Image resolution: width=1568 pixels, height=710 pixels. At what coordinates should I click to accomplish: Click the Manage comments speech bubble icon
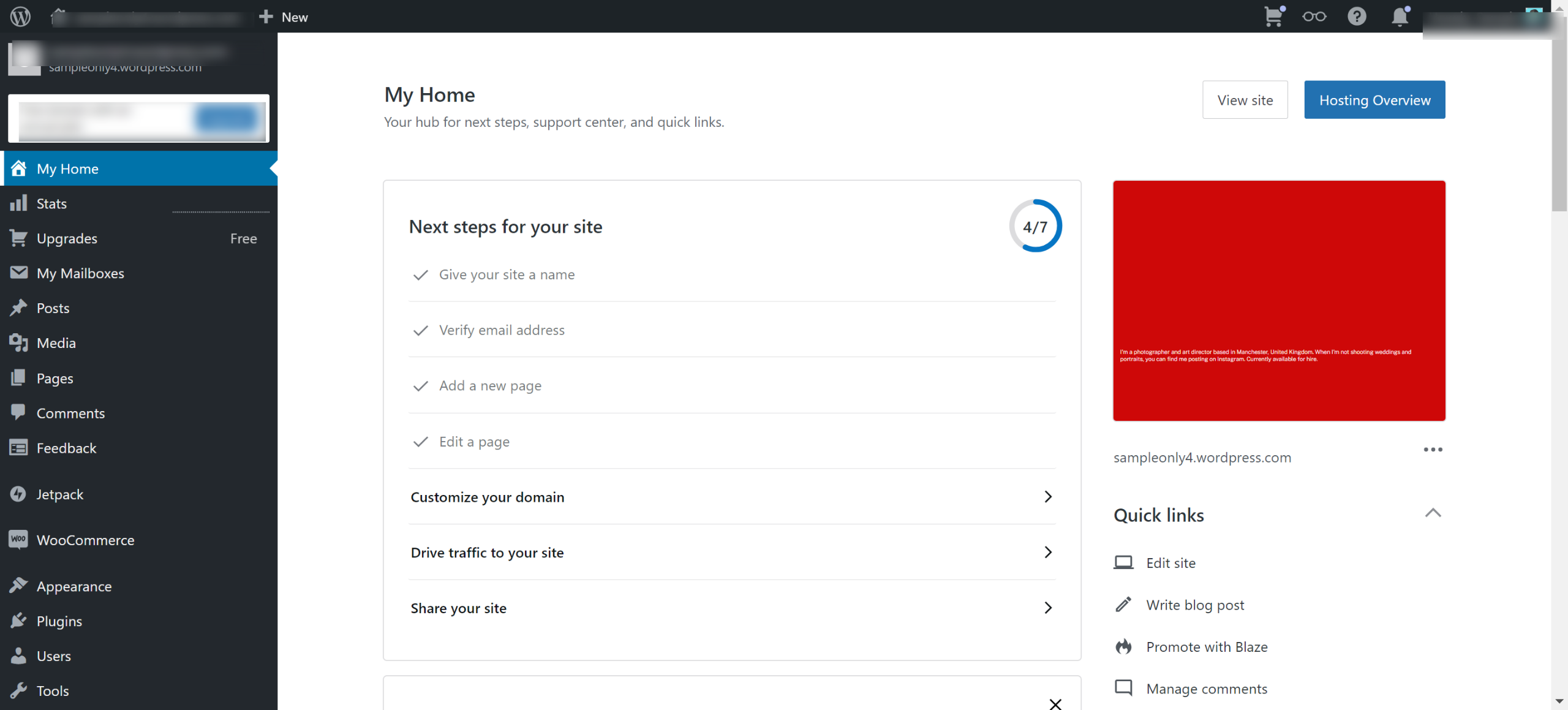(1123, 688)
